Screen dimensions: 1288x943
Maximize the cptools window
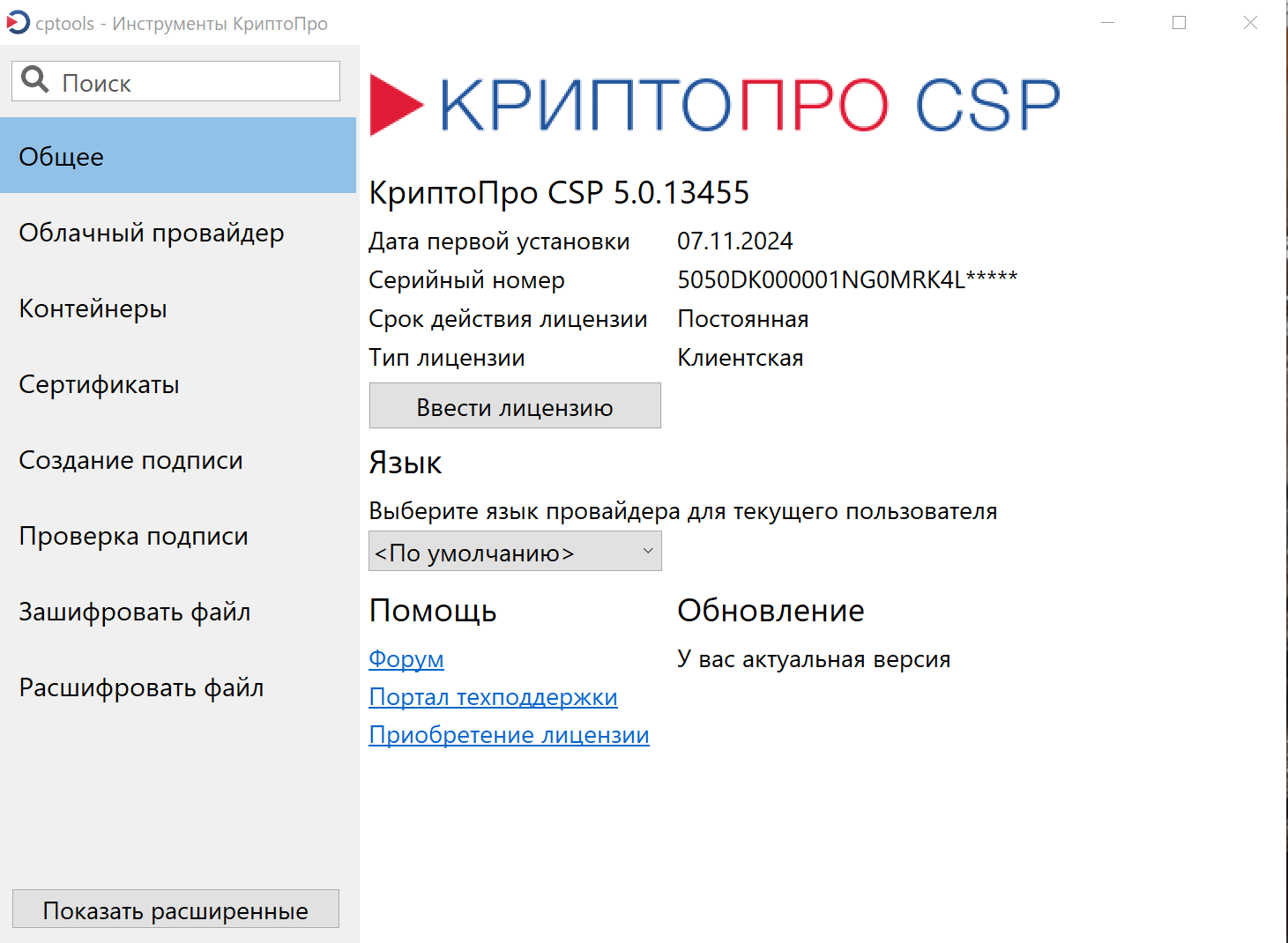click(1179, 23)
